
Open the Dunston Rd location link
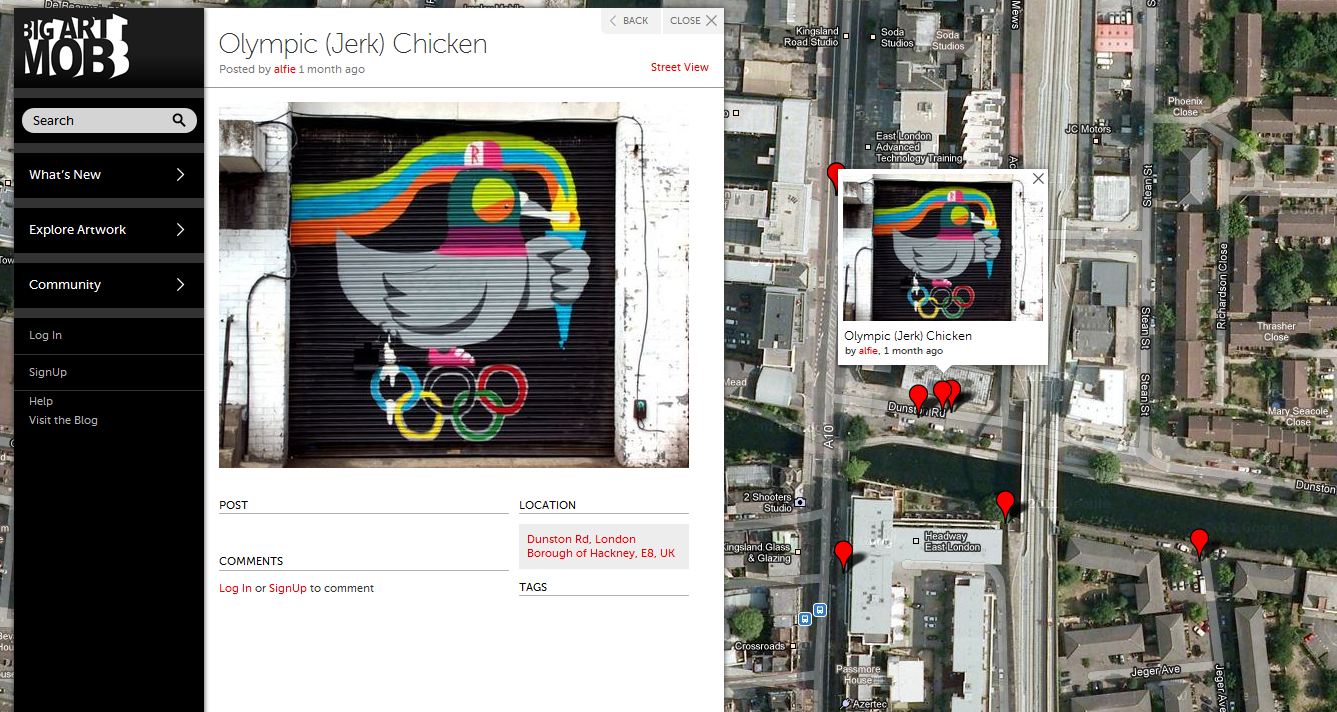coord(601,546)
